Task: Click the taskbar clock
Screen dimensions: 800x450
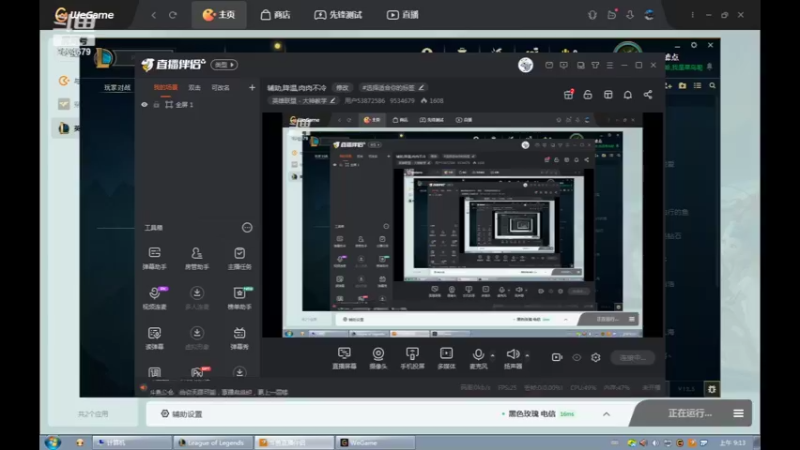Action: click(732, 442)
